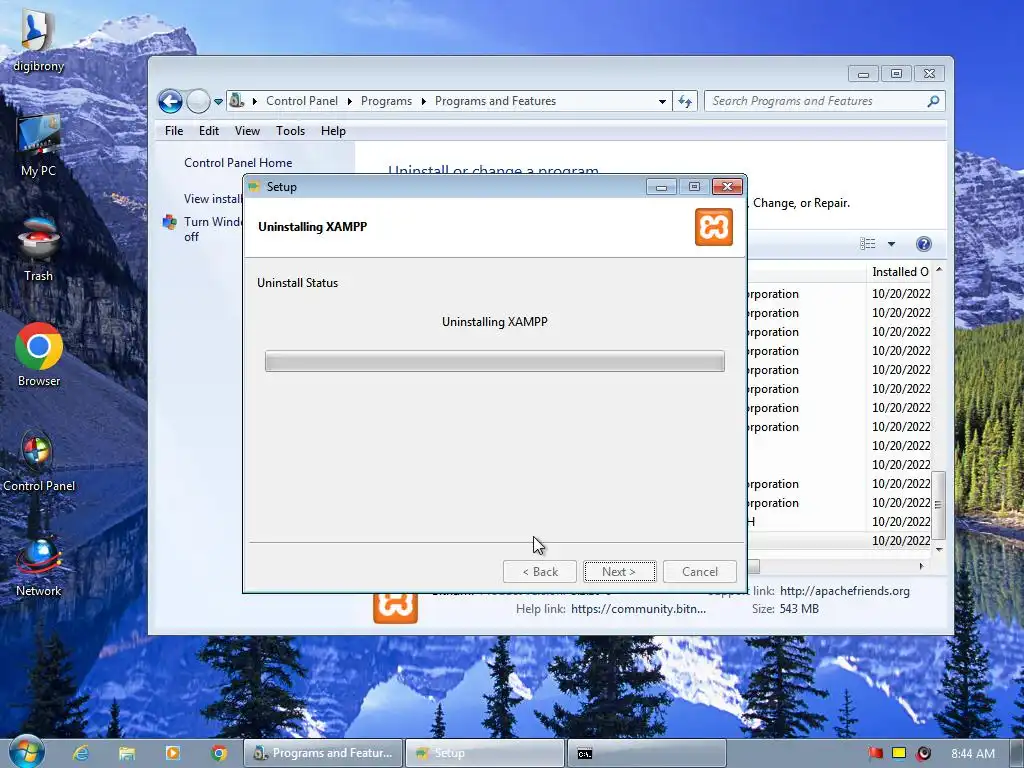
Task: Open help with the question mark icon
Action: (923, 244)
